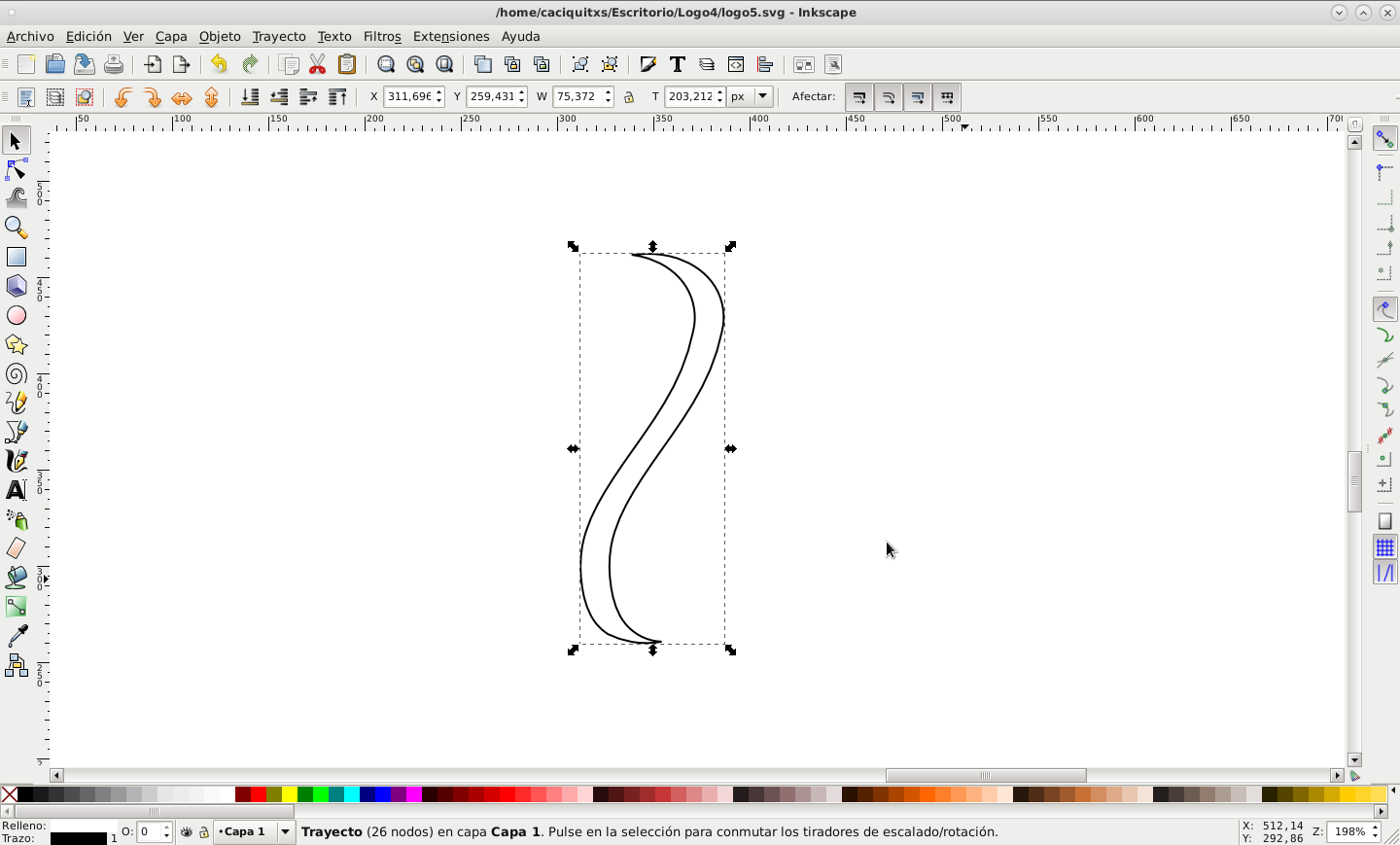The height and width of the screenshot is (845, 1400).
Task: Click the black Trazo stroke indicator
Action: click(x=78, y=838)
